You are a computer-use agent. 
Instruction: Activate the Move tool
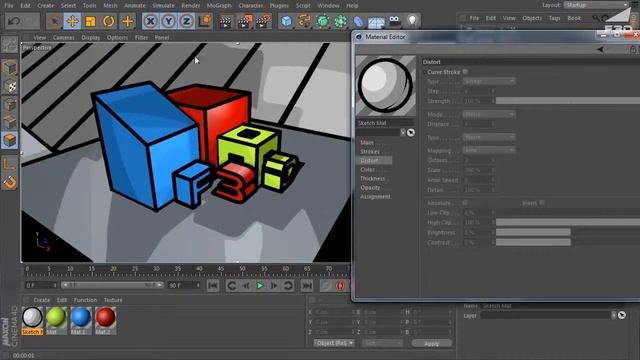click(x=72, y=21)
